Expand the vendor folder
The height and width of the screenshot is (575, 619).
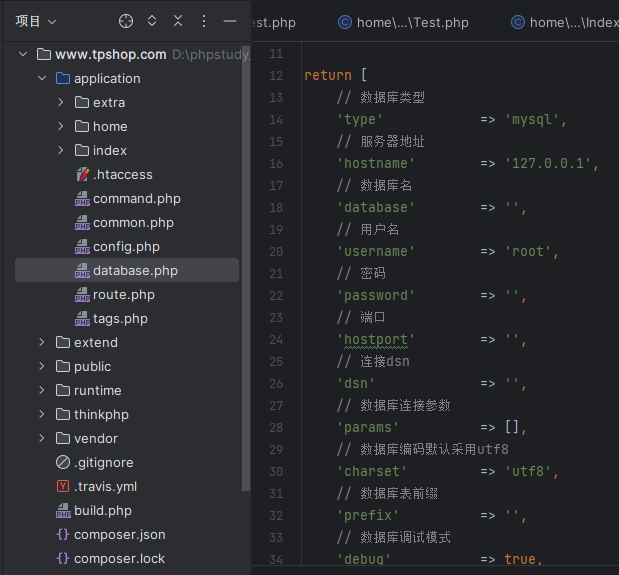tap(42, 438)
